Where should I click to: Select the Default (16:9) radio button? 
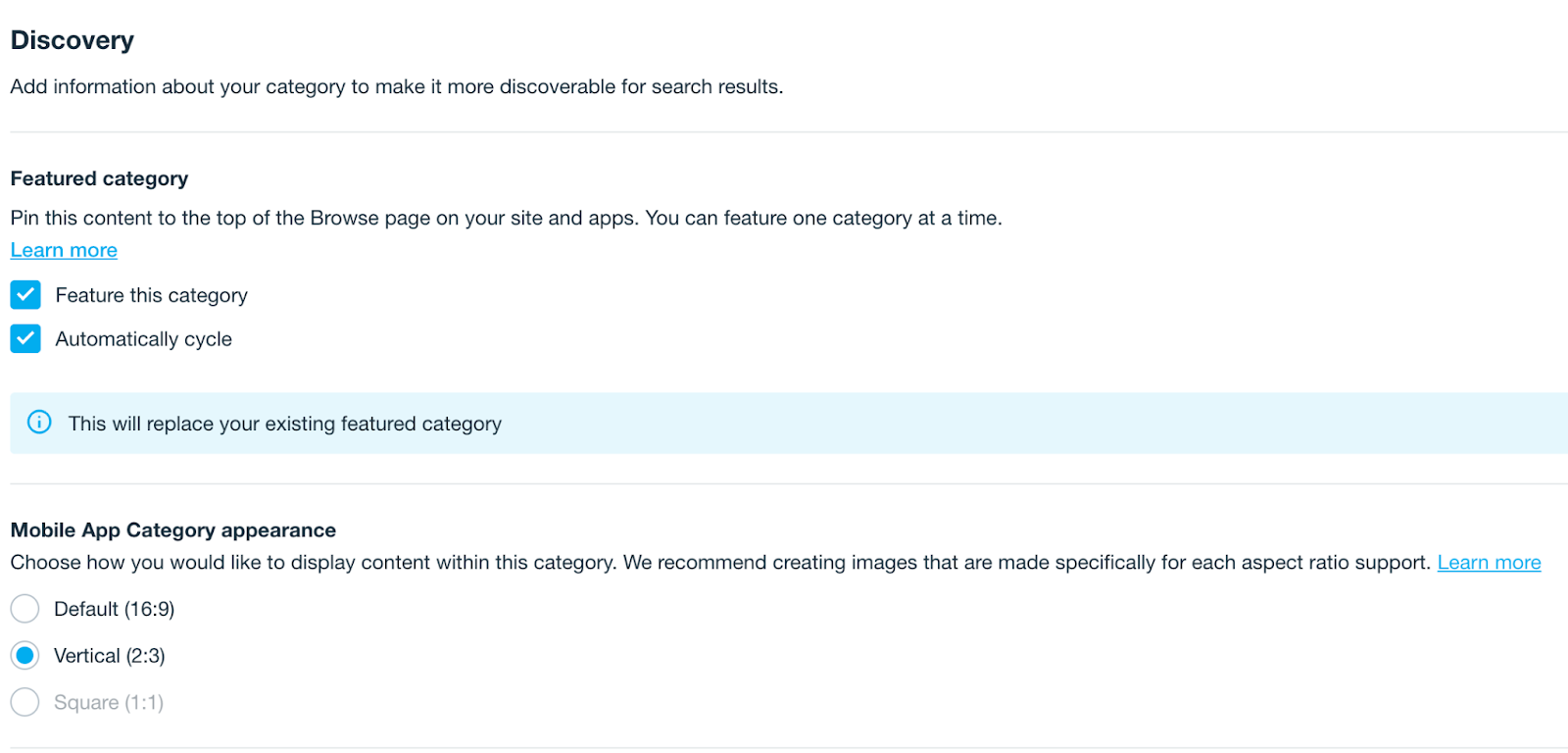point(25,609)
